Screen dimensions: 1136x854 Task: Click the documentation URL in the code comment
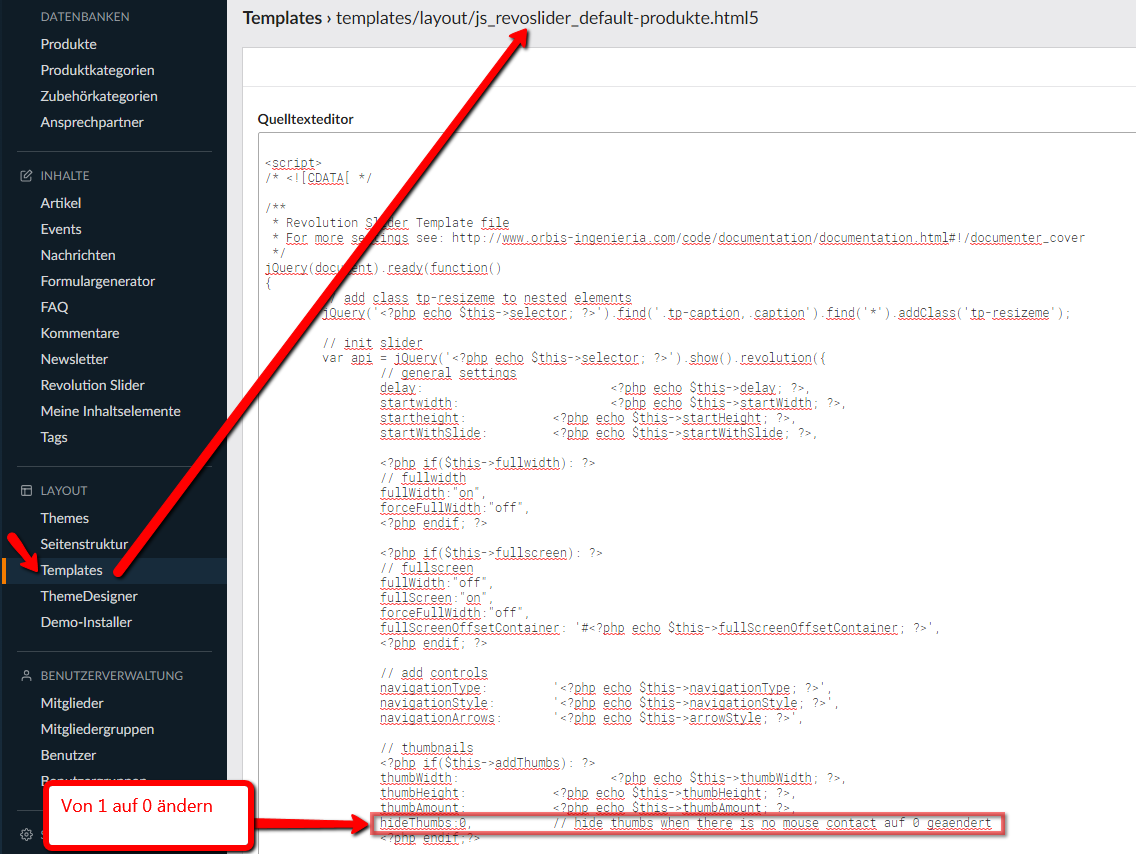(x=768, y=238)
